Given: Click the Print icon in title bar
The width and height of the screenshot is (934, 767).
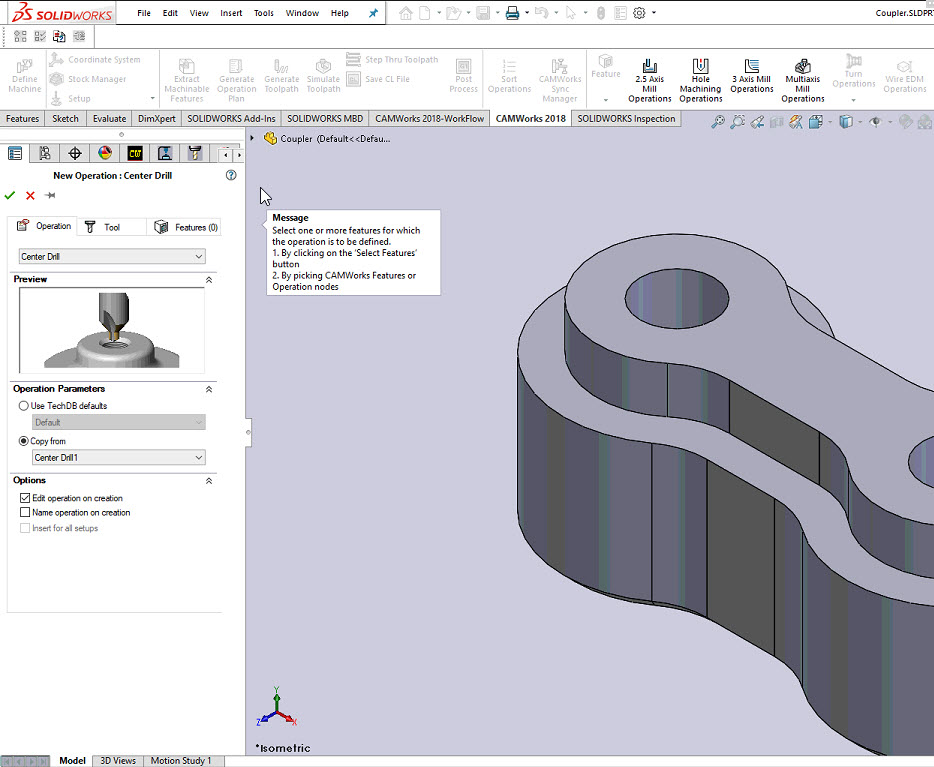Looking at the screenshot, I should pyautogui.click(x=512, y=13).
